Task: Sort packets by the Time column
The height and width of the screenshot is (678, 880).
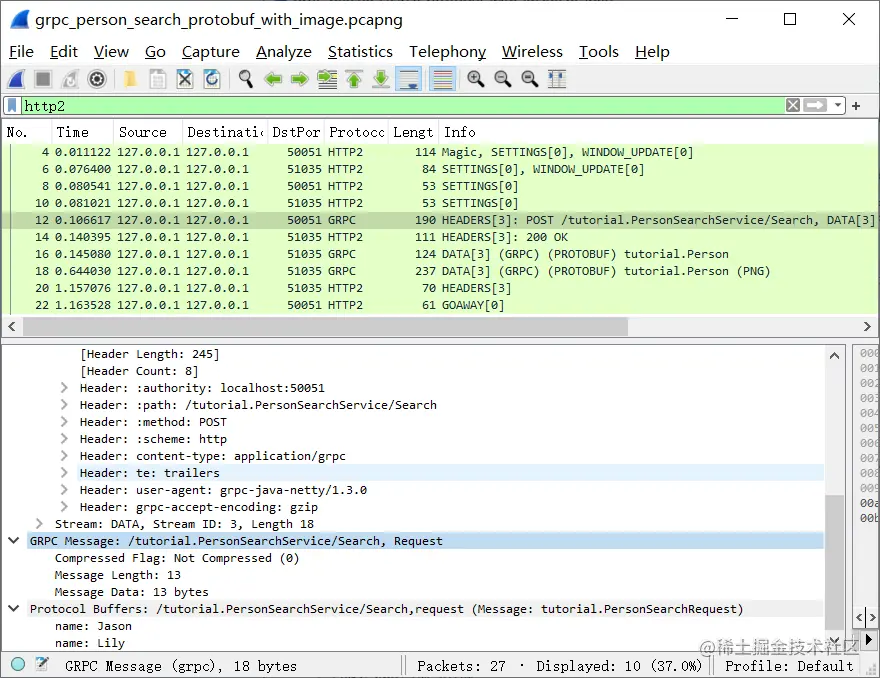Action: coord(82,132)
